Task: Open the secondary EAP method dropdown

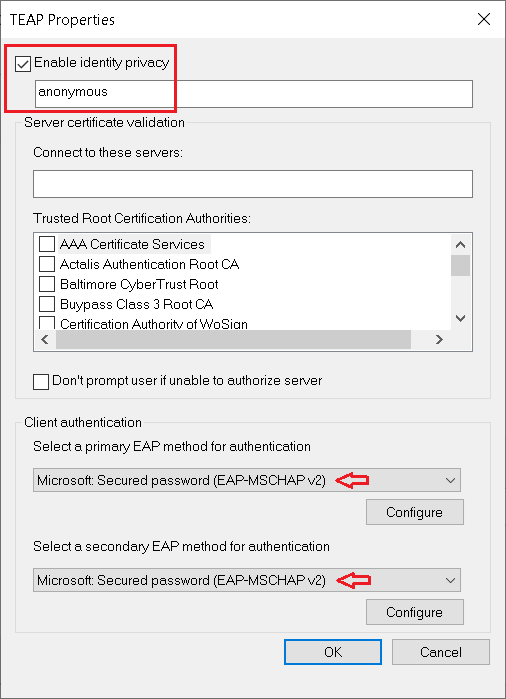Action: click(247, 580)
